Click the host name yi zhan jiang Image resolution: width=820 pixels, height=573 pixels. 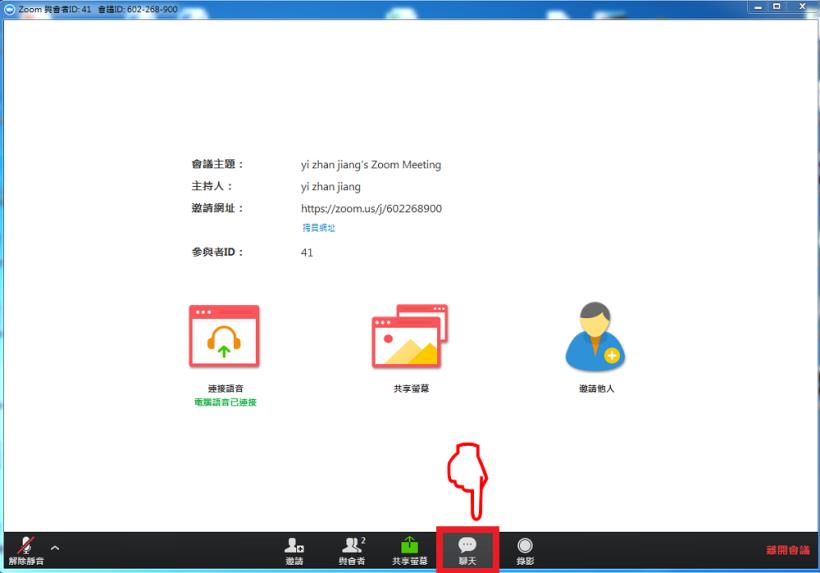pos(331,187)
